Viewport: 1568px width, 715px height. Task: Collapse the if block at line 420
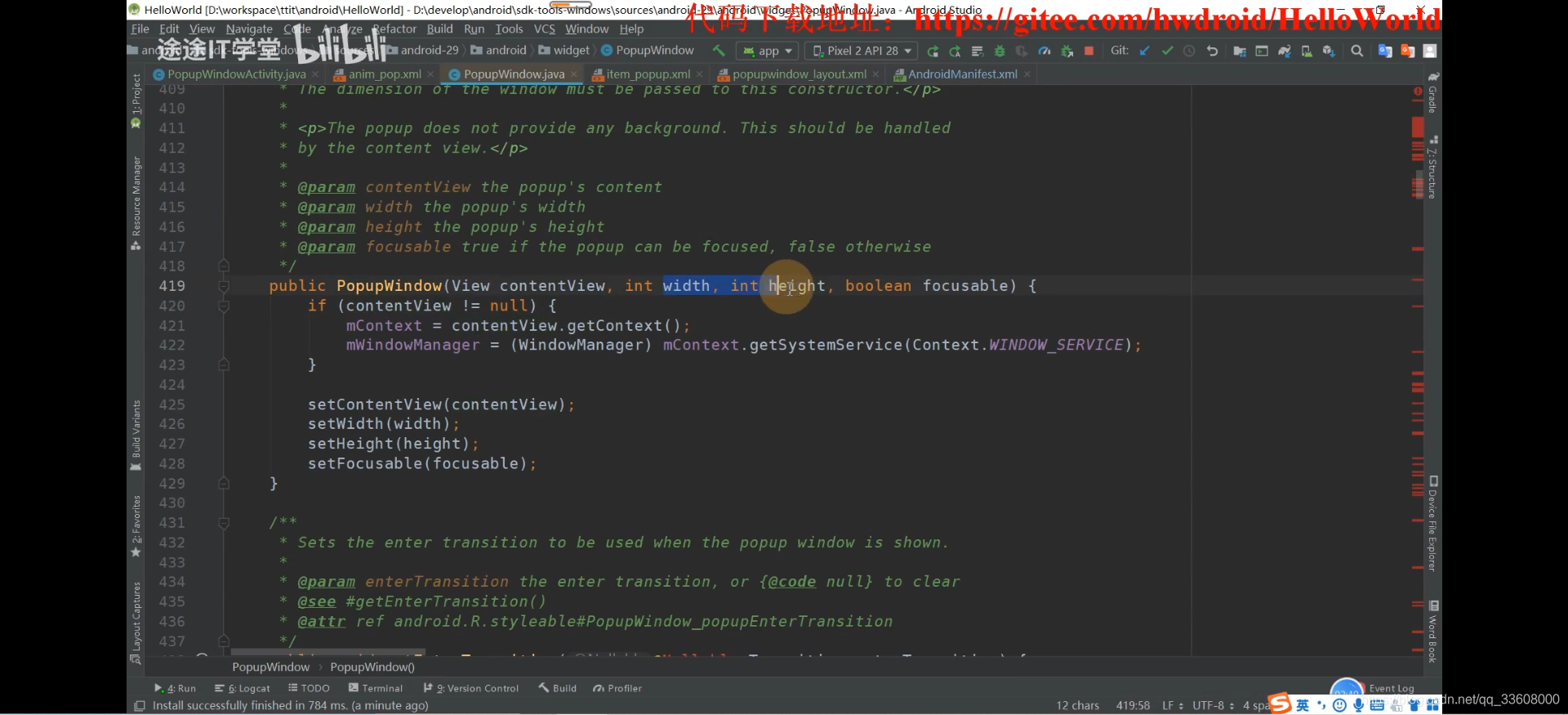point(223,306)
